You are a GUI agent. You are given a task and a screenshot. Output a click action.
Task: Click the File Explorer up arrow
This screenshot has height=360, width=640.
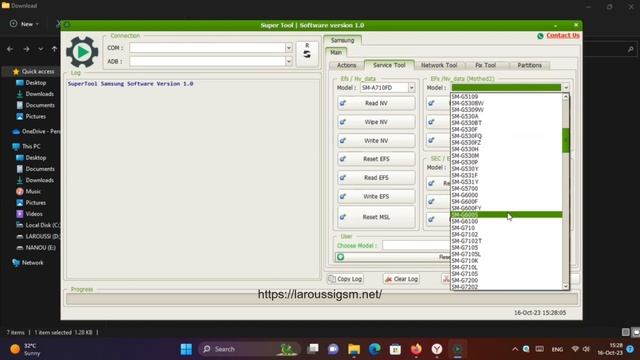point(54,49)
